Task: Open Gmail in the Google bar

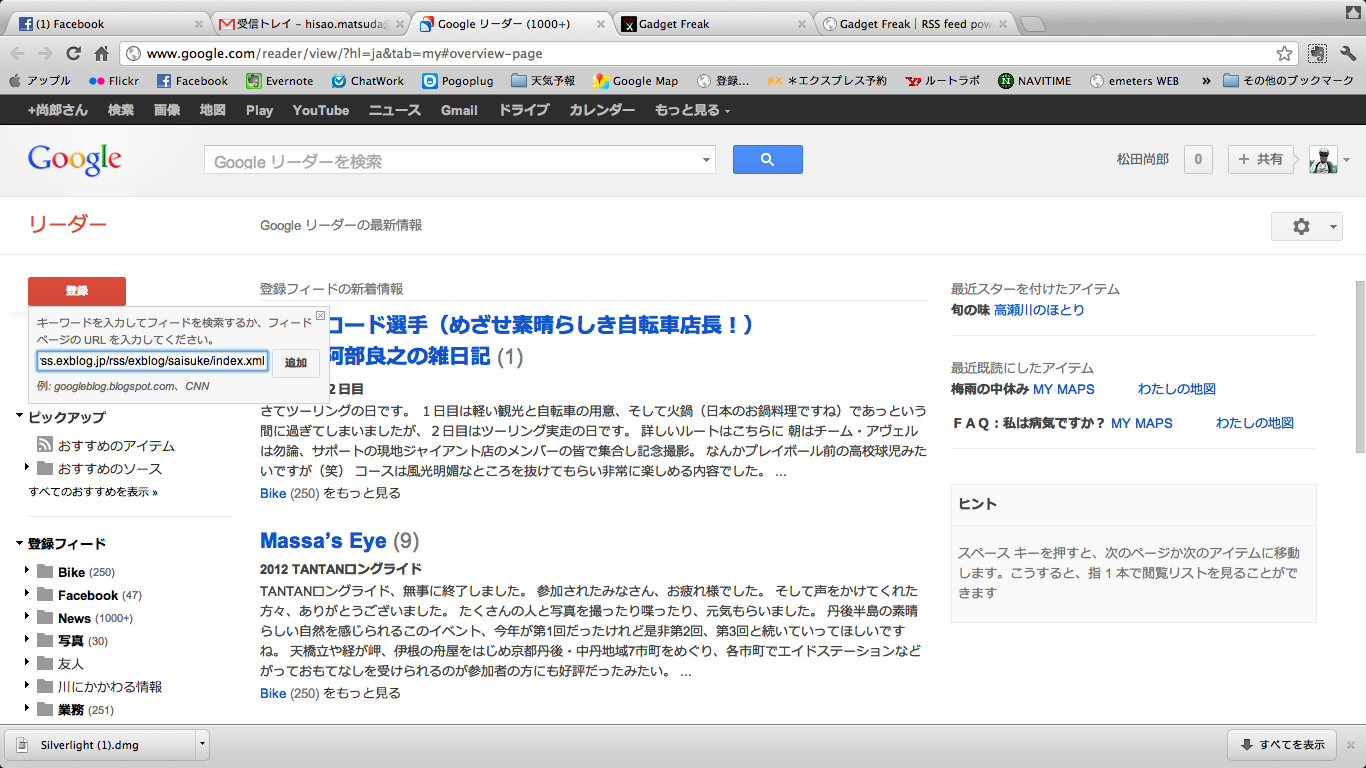Action: [459, 110]
